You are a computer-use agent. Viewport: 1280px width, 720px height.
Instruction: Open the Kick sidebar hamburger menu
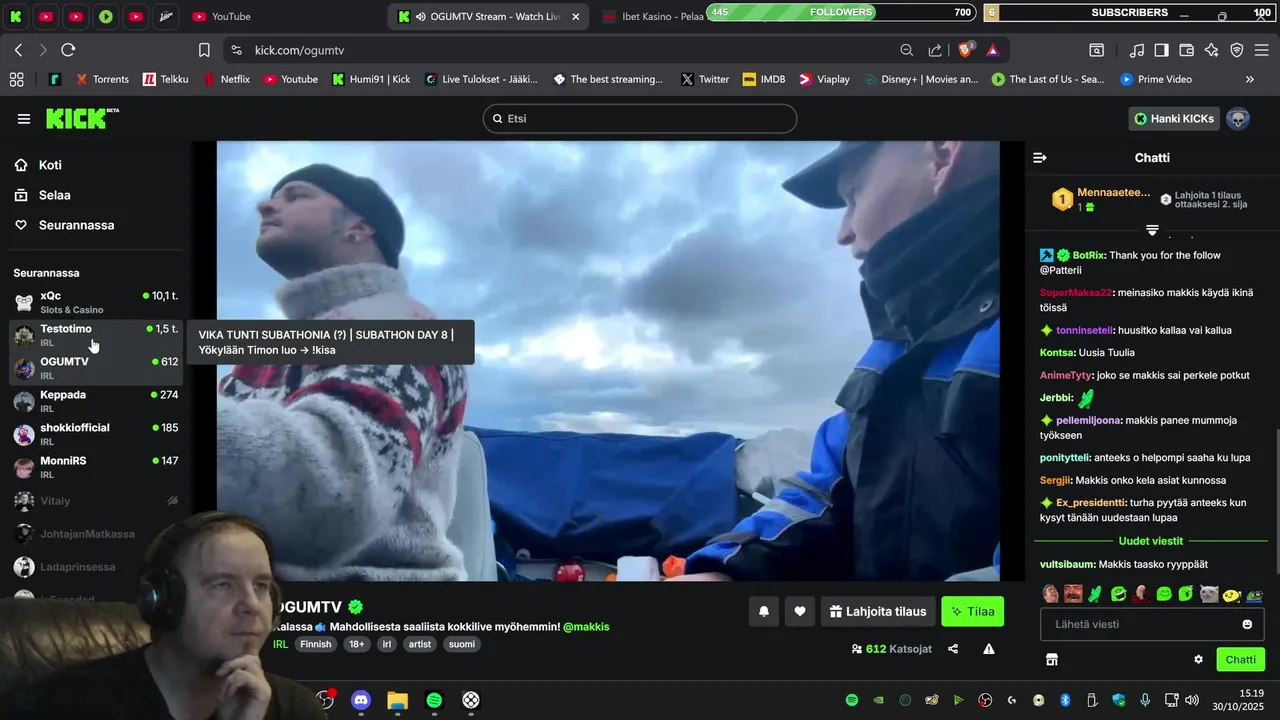click(24, 119)
